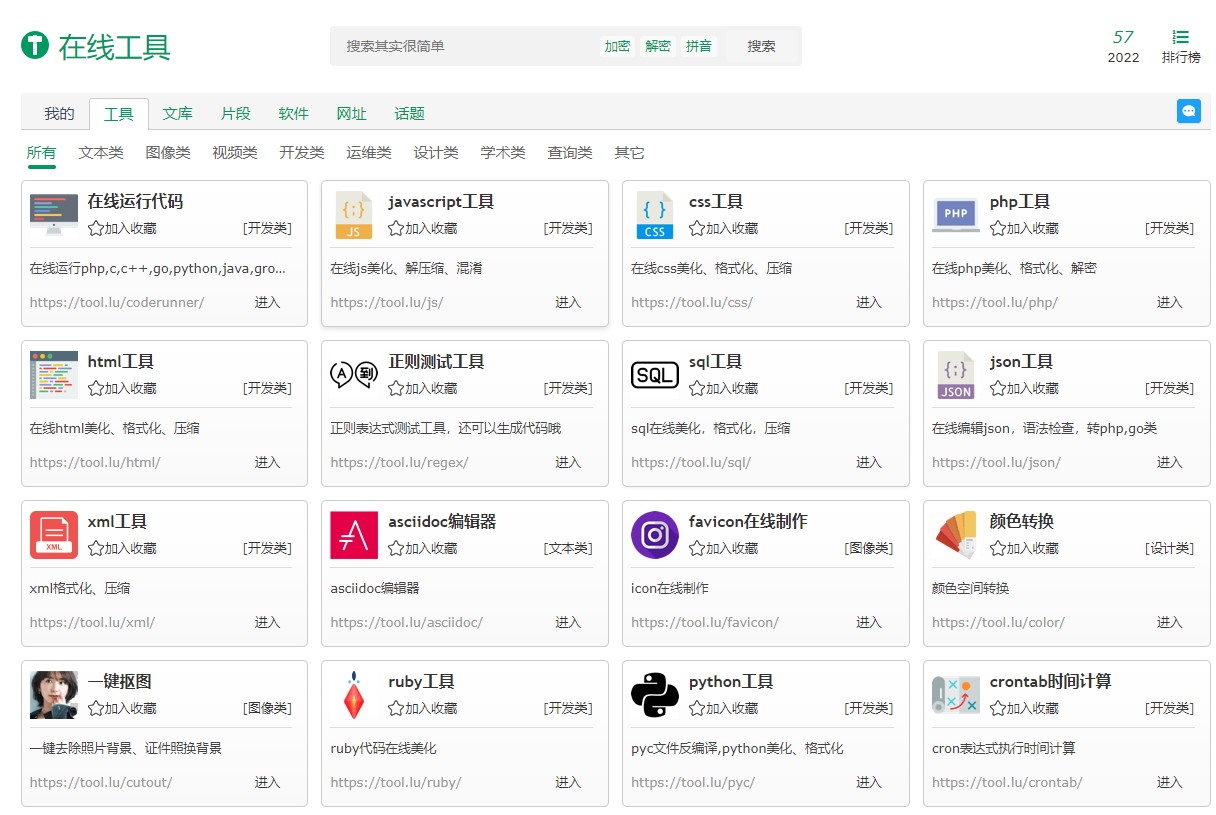Enter the 在线运行代码 tool via 进入
This screenshot has width=1216, height=815.
tap(267, 302)
